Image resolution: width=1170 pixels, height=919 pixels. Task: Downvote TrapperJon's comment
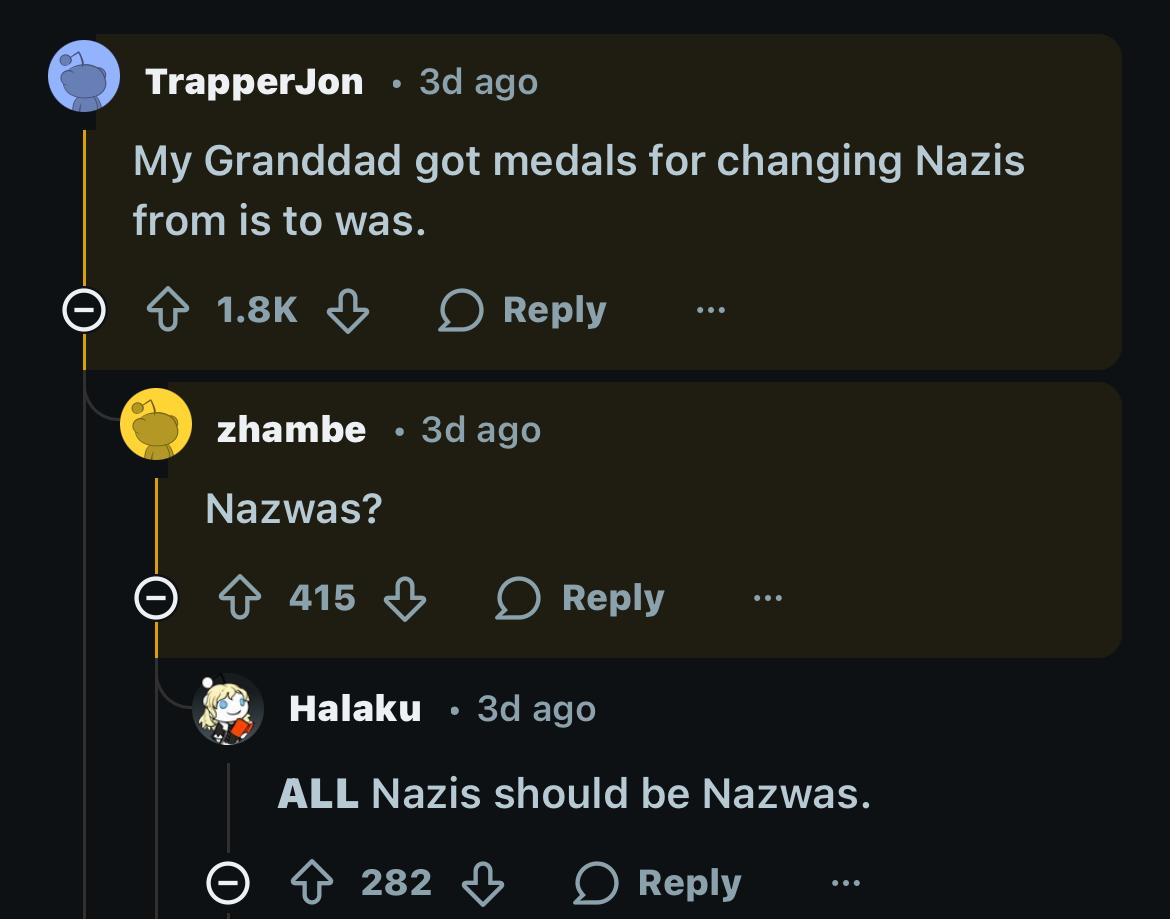349,310
